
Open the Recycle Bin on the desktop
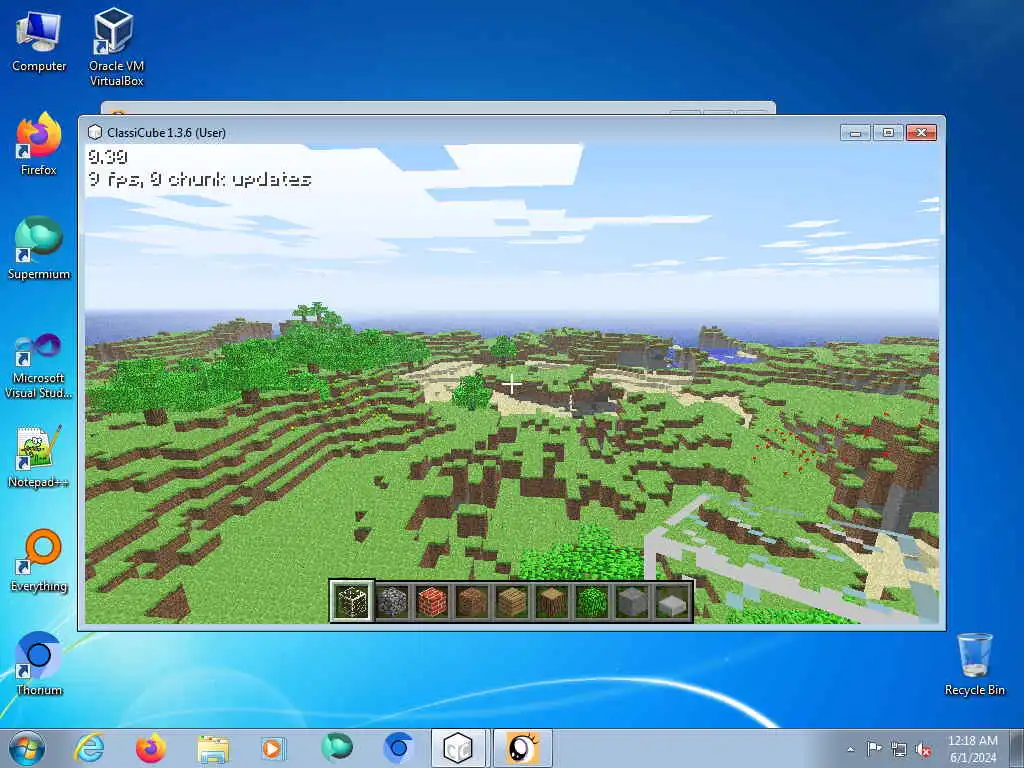click(x=974, y=664)
